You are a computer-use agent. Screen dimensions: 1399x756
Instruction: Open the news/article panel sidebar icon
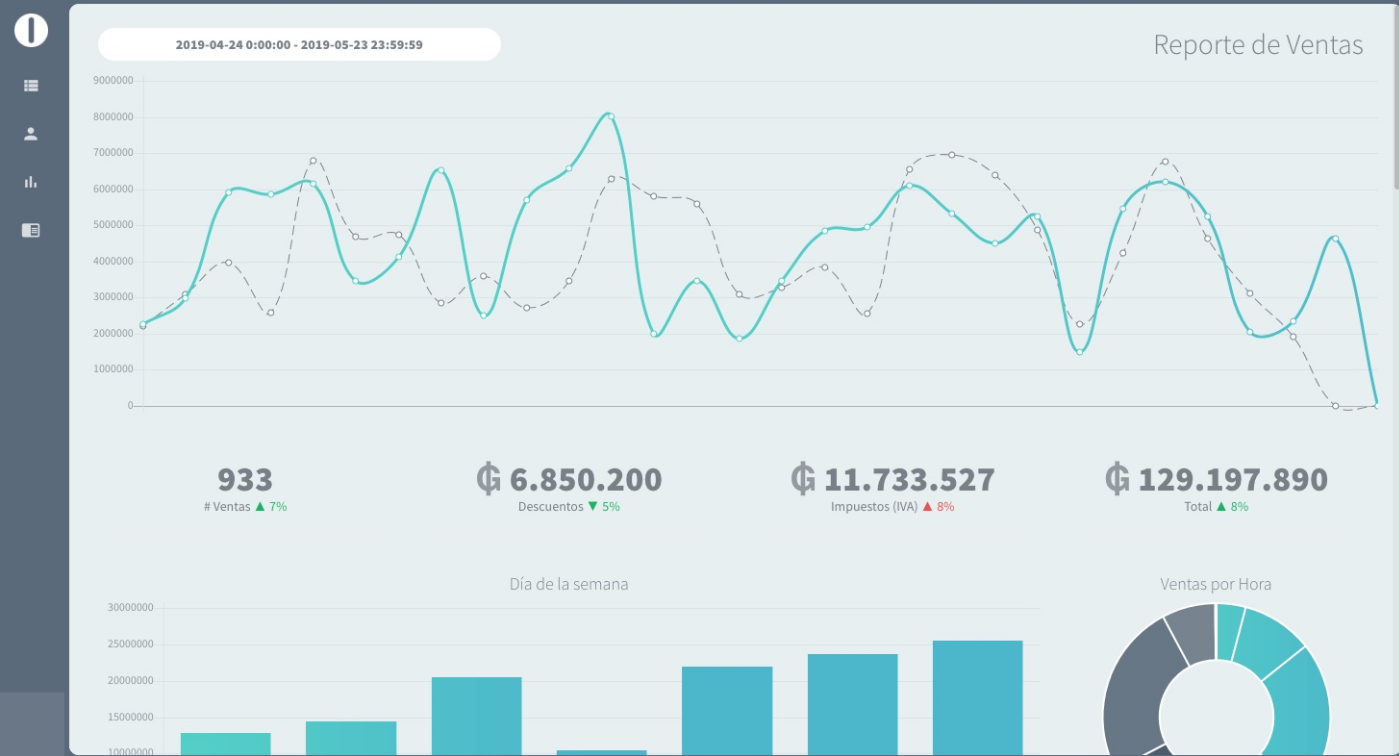click(31, 230)
